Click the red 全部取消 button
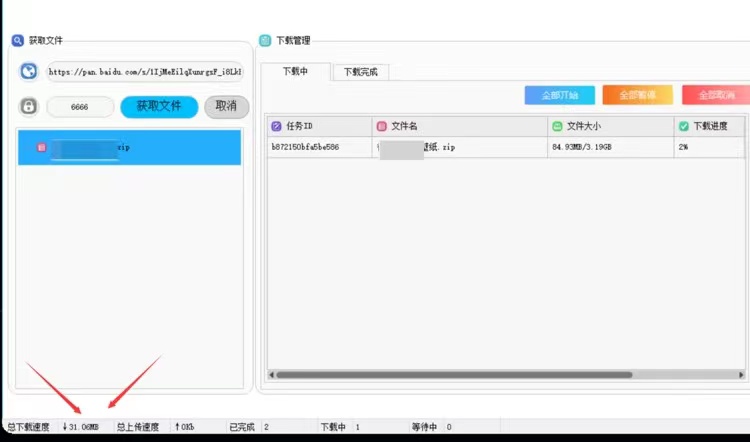Viewport: 750px width, 442px height. [x=716, y=95]
